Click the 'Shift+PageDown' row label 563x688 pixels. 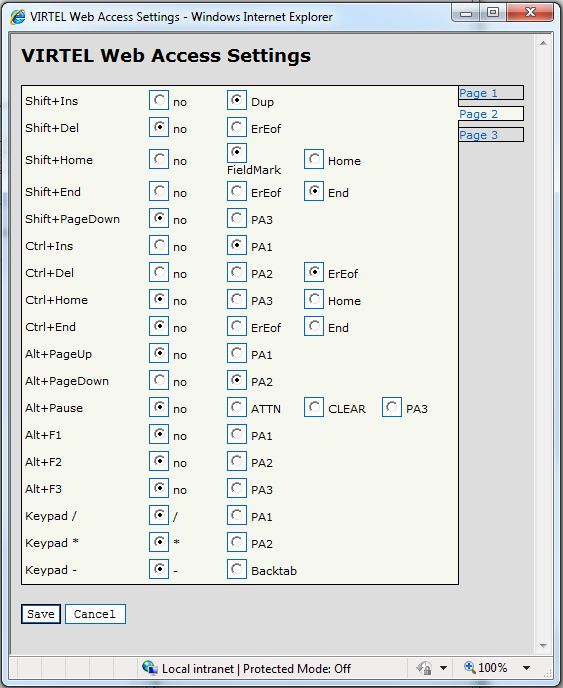point(72,219)
